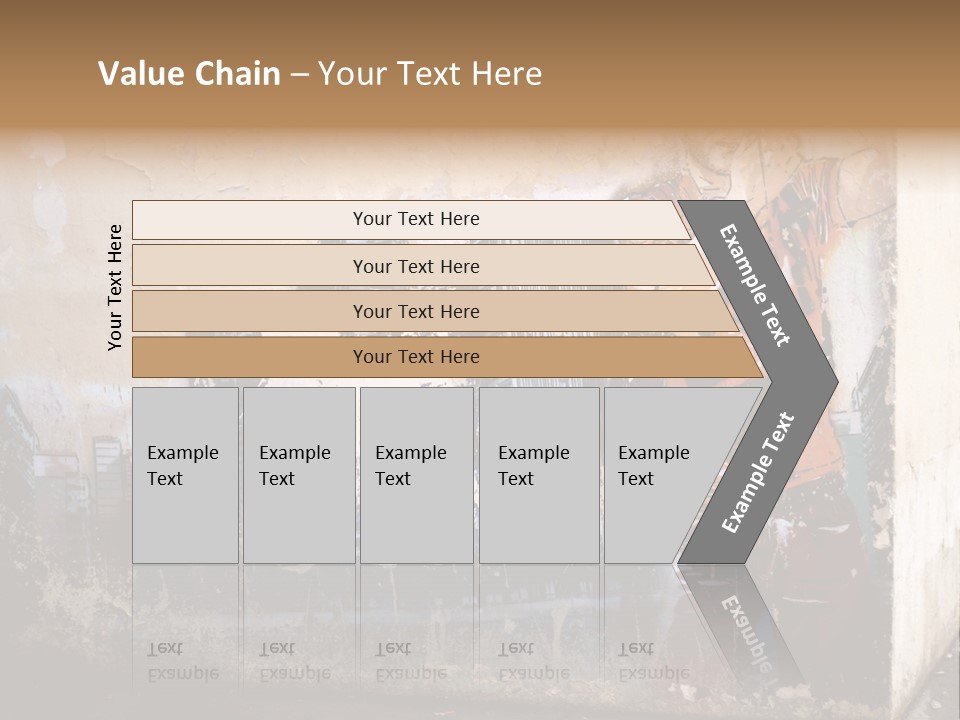Click the bold "Value Chain" title text
The height and width of the screenshot is (720, 960).
[189, 74]
